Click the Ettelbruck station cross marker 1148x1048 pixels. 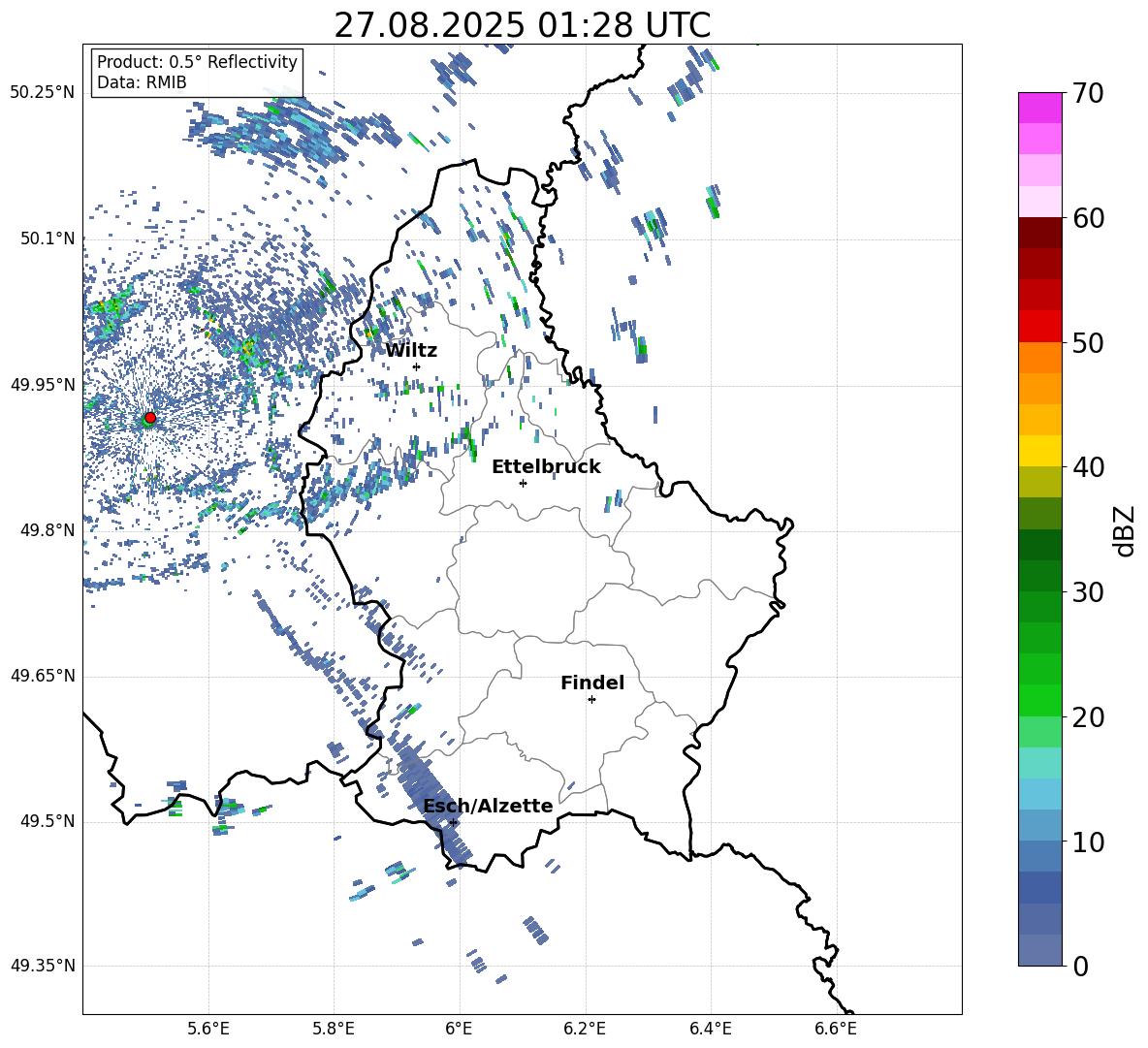click(523, 483)
